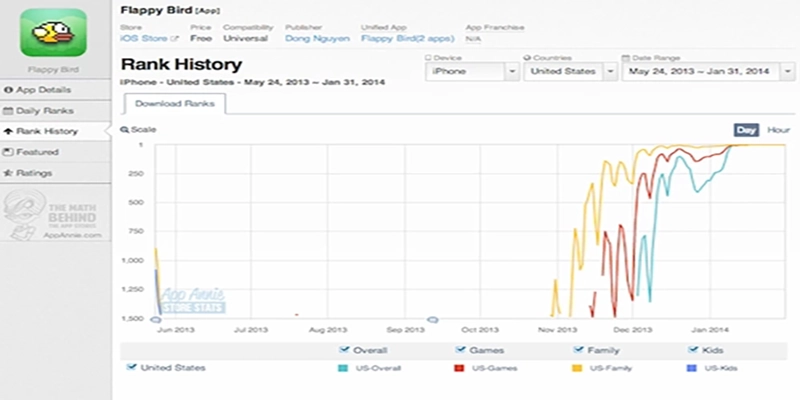Image resolution: width=800 pixels, height=400 pixels.
Task: Toggle the Kids checkbox
Action: click(693, 349)
